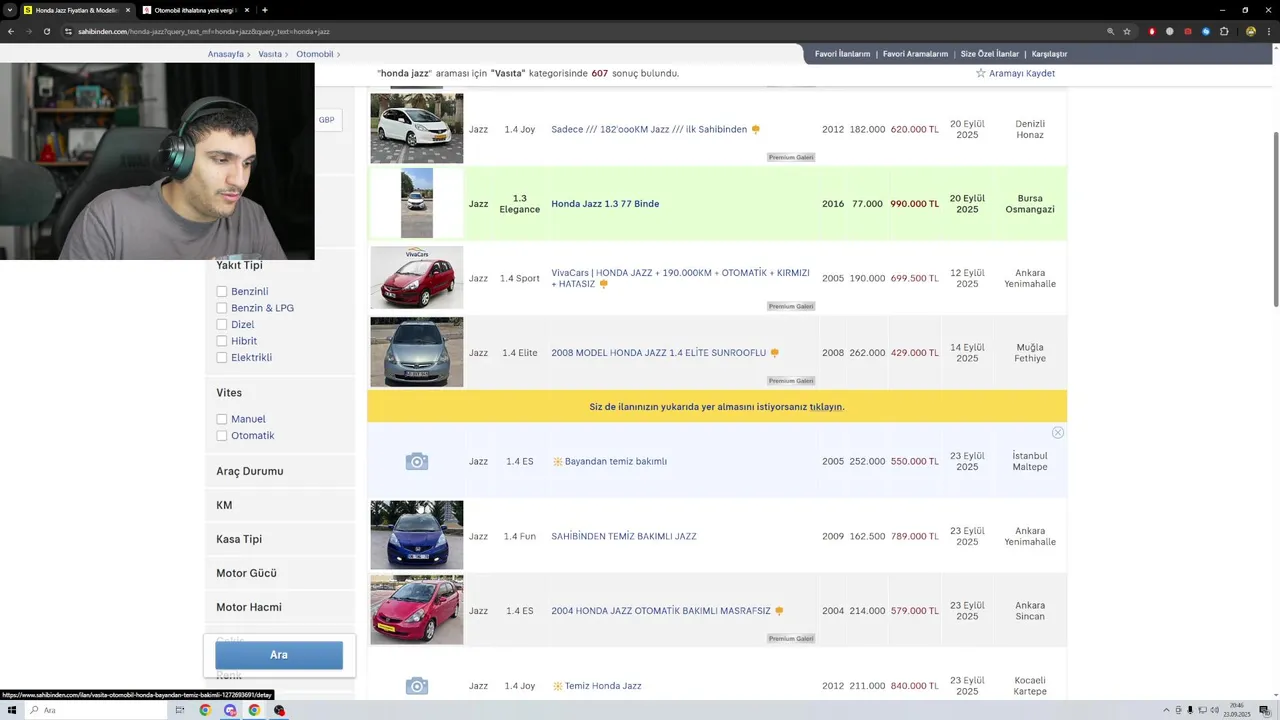The height and width of the screenshot is (720, 1280).
Task: Click the page vertical scrollbar
Action: (1275, 220)
